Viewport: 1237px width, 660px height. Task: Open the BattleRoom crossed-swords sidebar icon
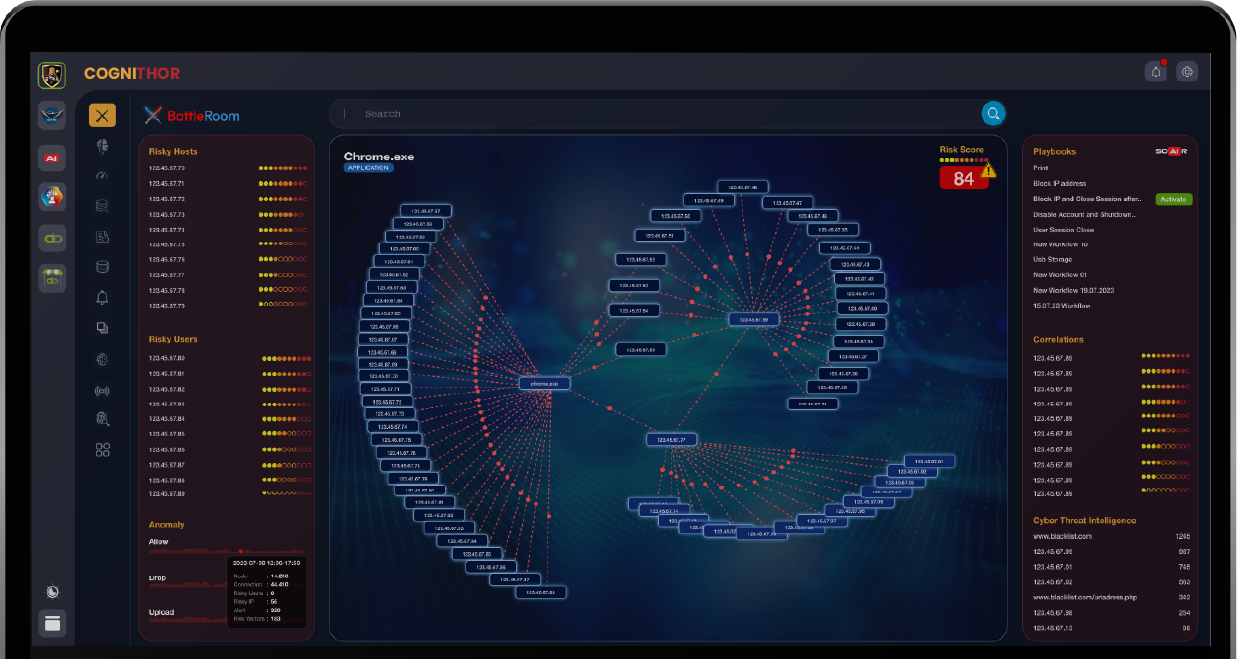click(102, 115)
